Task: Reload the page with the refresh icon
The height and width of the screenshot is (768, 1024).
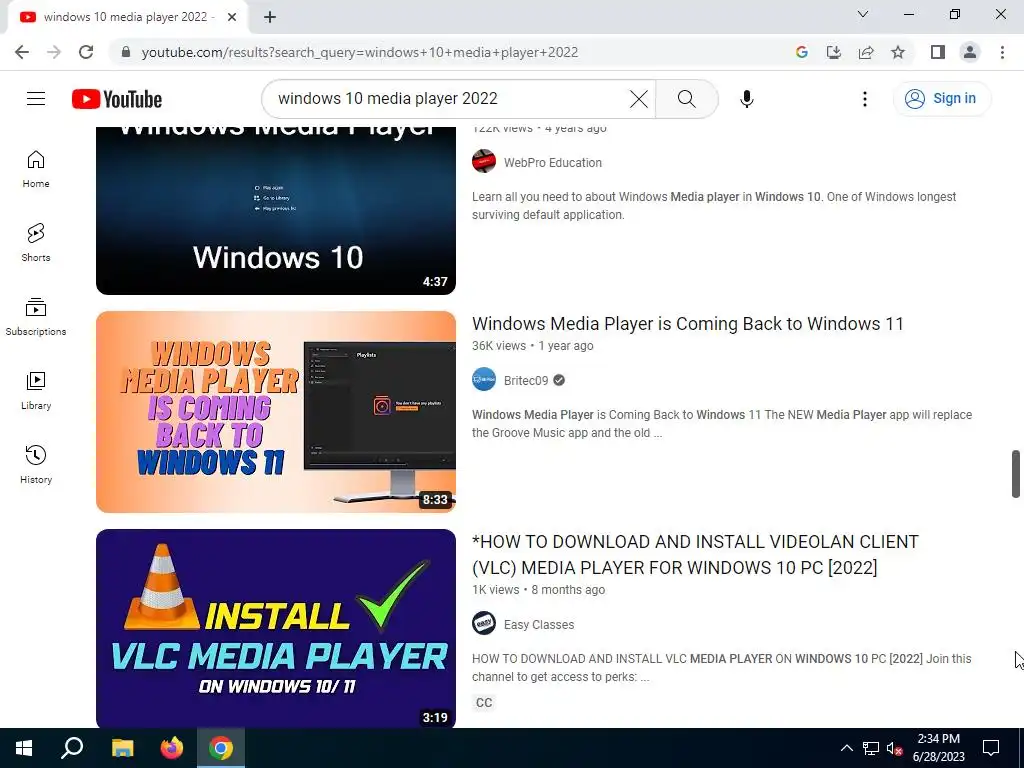Action: coord(86,52)
